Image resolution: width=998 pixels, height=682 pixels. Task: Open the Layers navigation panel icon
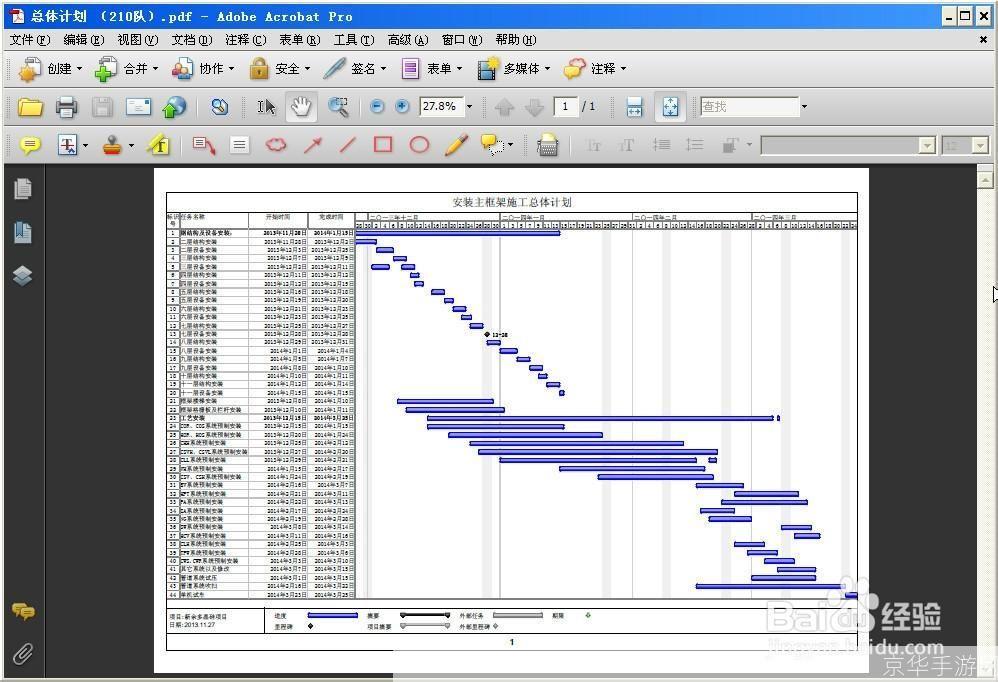[23, 275]
